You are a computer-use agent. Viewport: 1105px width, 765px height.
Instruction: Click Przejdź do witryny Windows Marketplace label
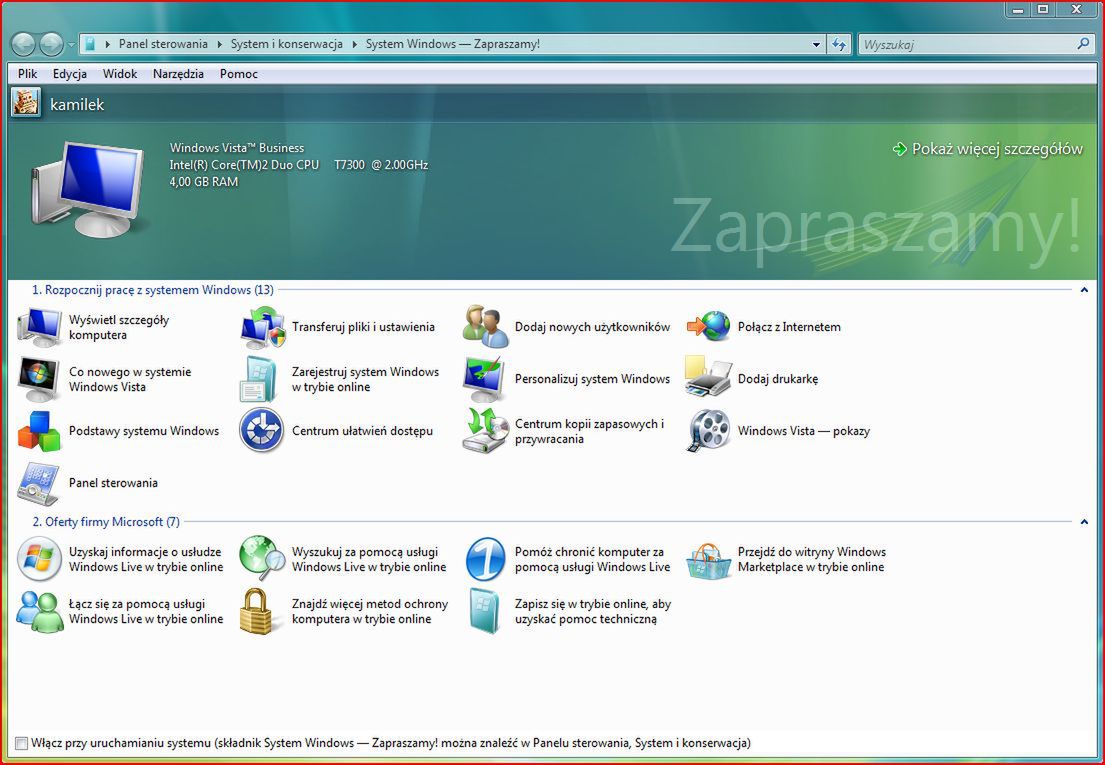pyautogui.click(x=811, y=559)
